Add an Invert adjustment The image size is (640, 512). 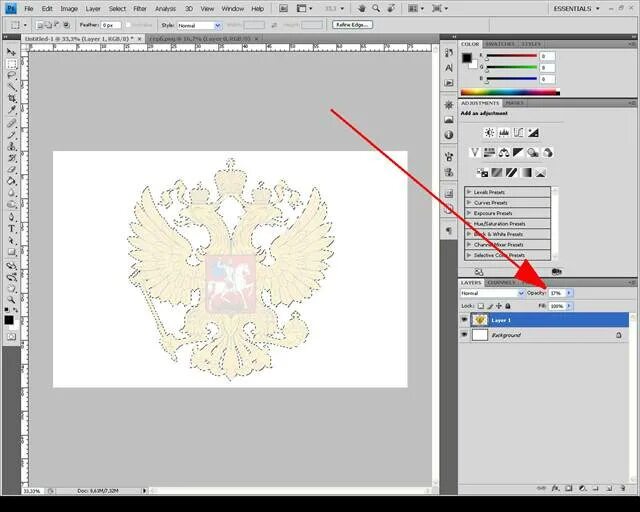[x=482, y=173]
